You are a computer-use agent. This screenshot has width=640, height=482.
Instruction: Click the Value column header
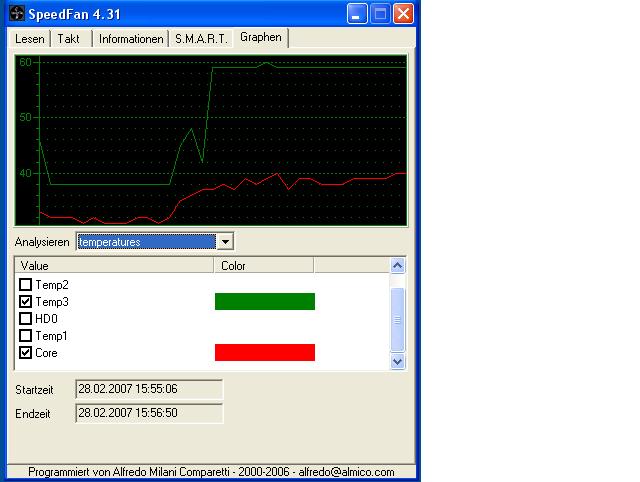click(114, 266)
